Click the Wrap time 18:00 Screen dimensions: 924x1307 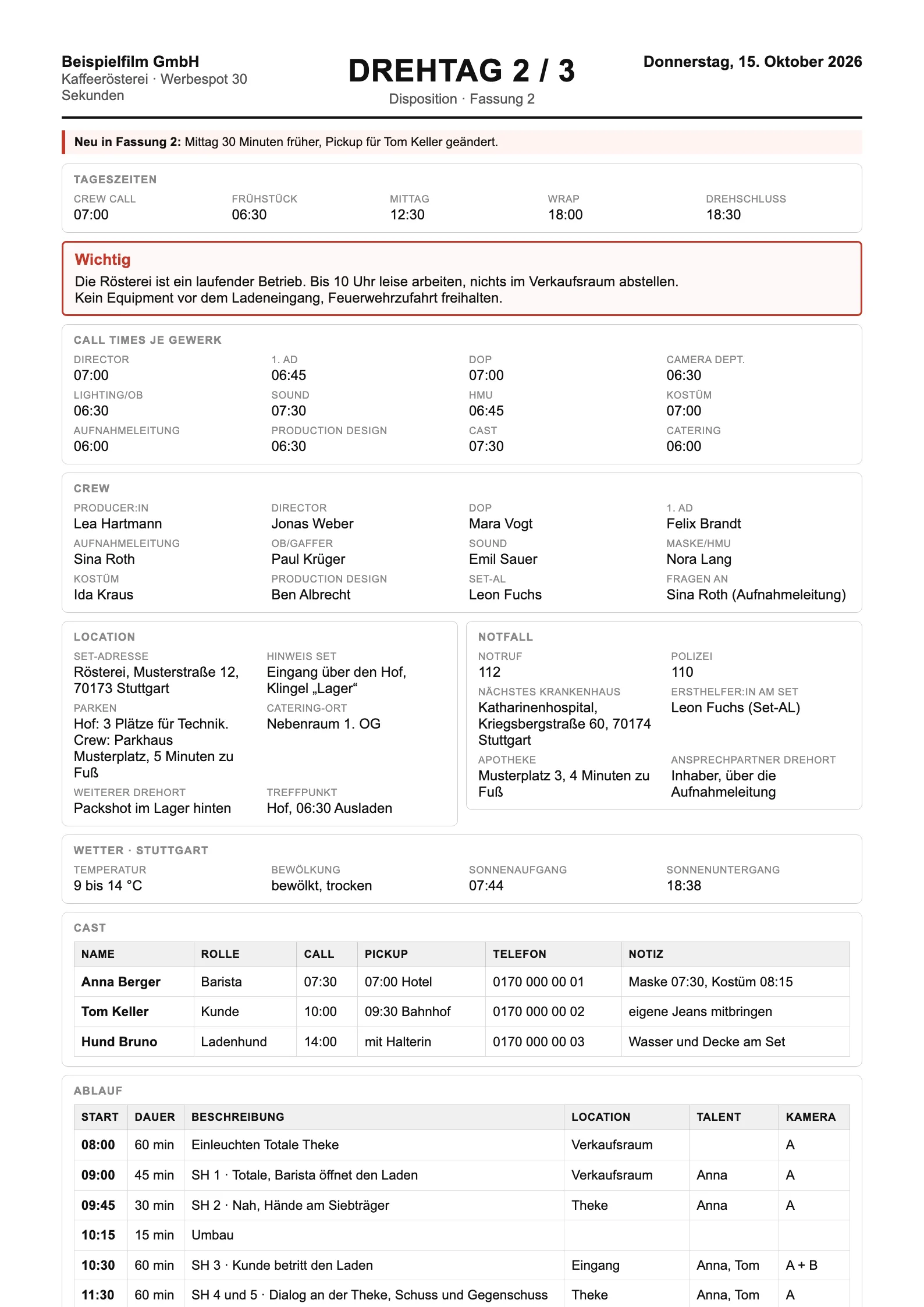(566, 215)
